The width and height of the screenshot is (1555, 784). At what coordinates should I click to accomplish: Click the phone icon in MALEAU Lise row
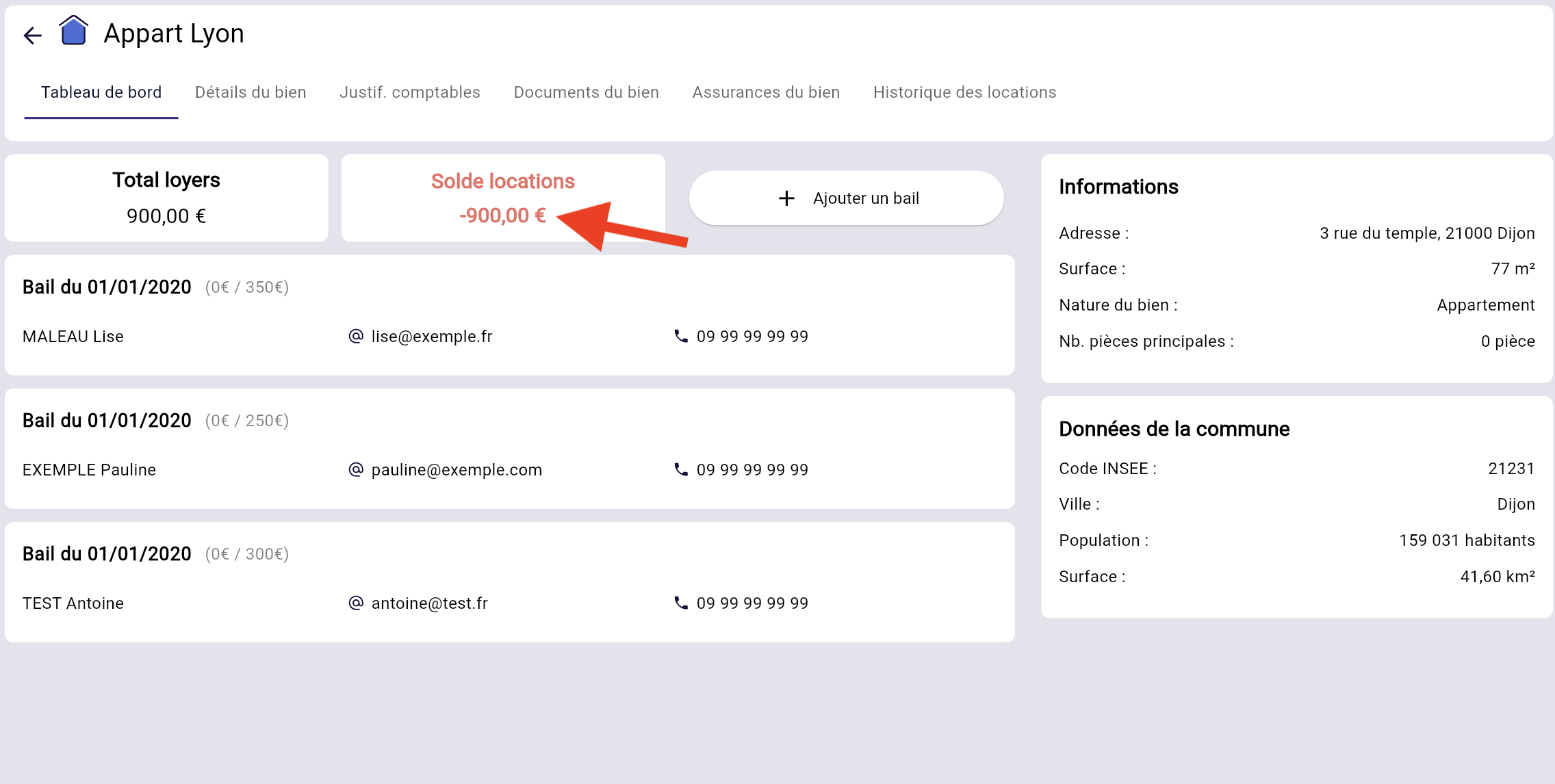[x=680, y=336]
